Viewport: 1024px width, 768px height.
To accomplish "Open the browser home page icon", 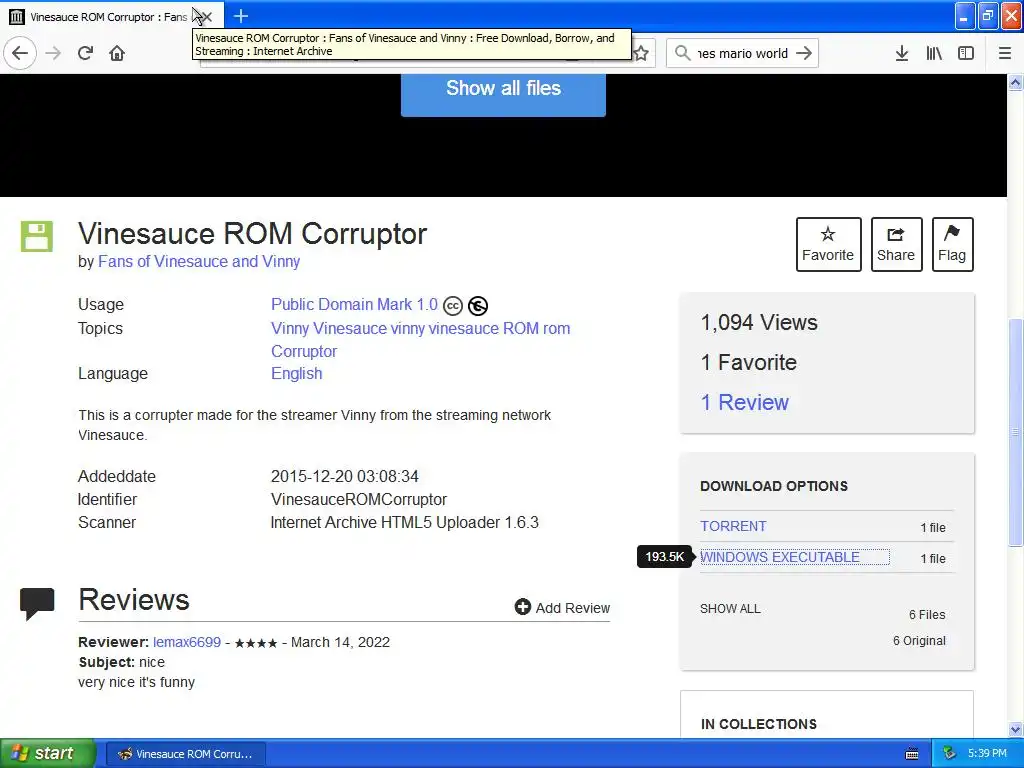I will point(117,53).
